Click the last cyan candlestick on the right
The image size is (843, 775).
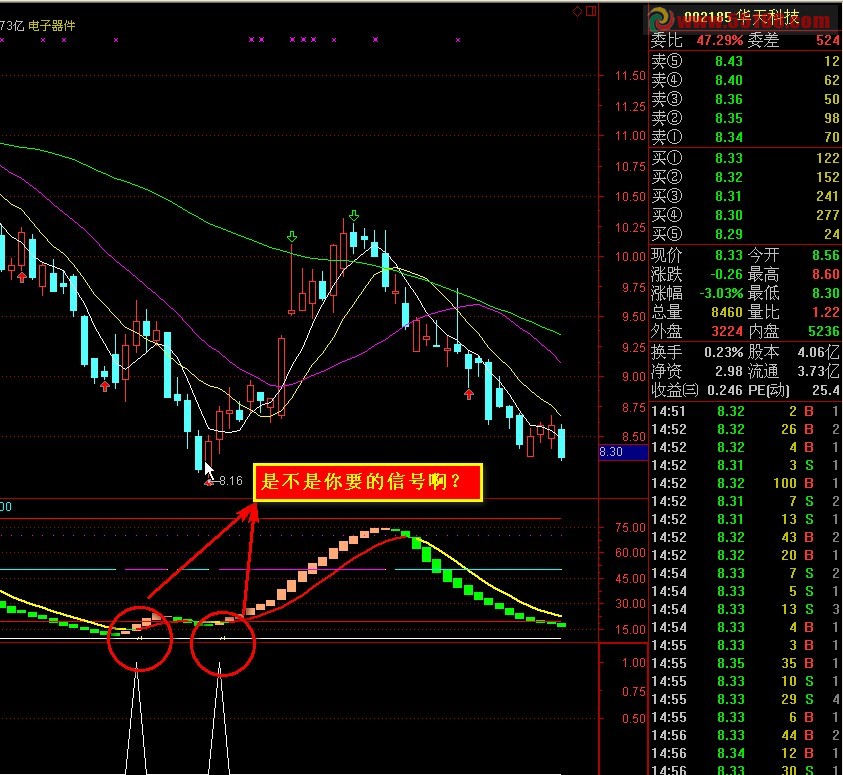pyautogui.click(x=562, y=443)
